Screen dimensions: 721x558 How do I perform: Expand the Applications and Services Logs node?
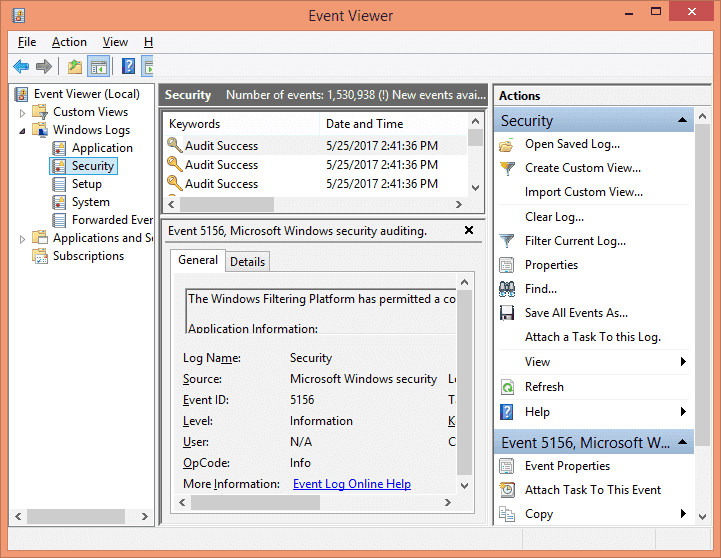click(22, 239)
